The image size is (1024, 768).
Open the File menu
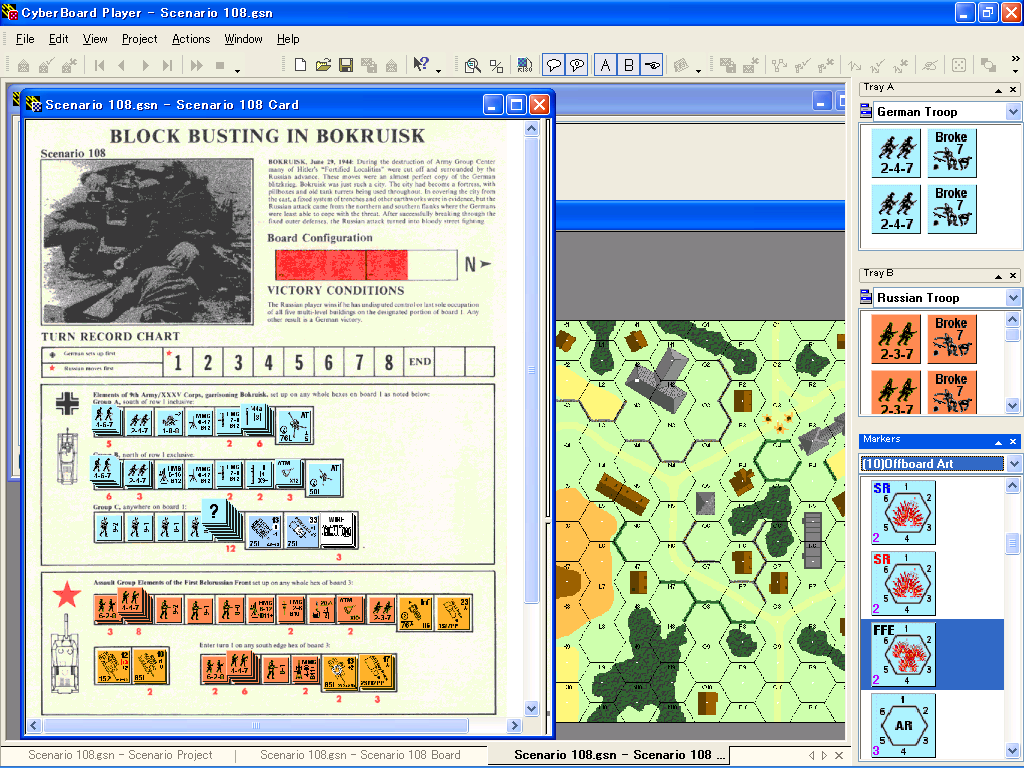coord(25,39)
